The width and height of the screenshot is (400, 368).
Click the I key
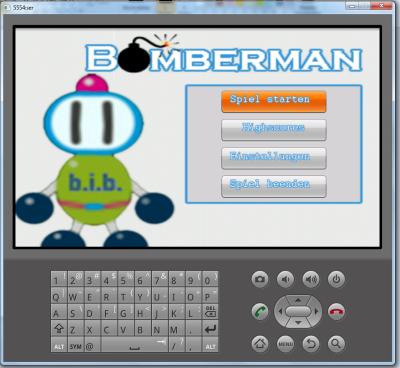tap(177, 296)
